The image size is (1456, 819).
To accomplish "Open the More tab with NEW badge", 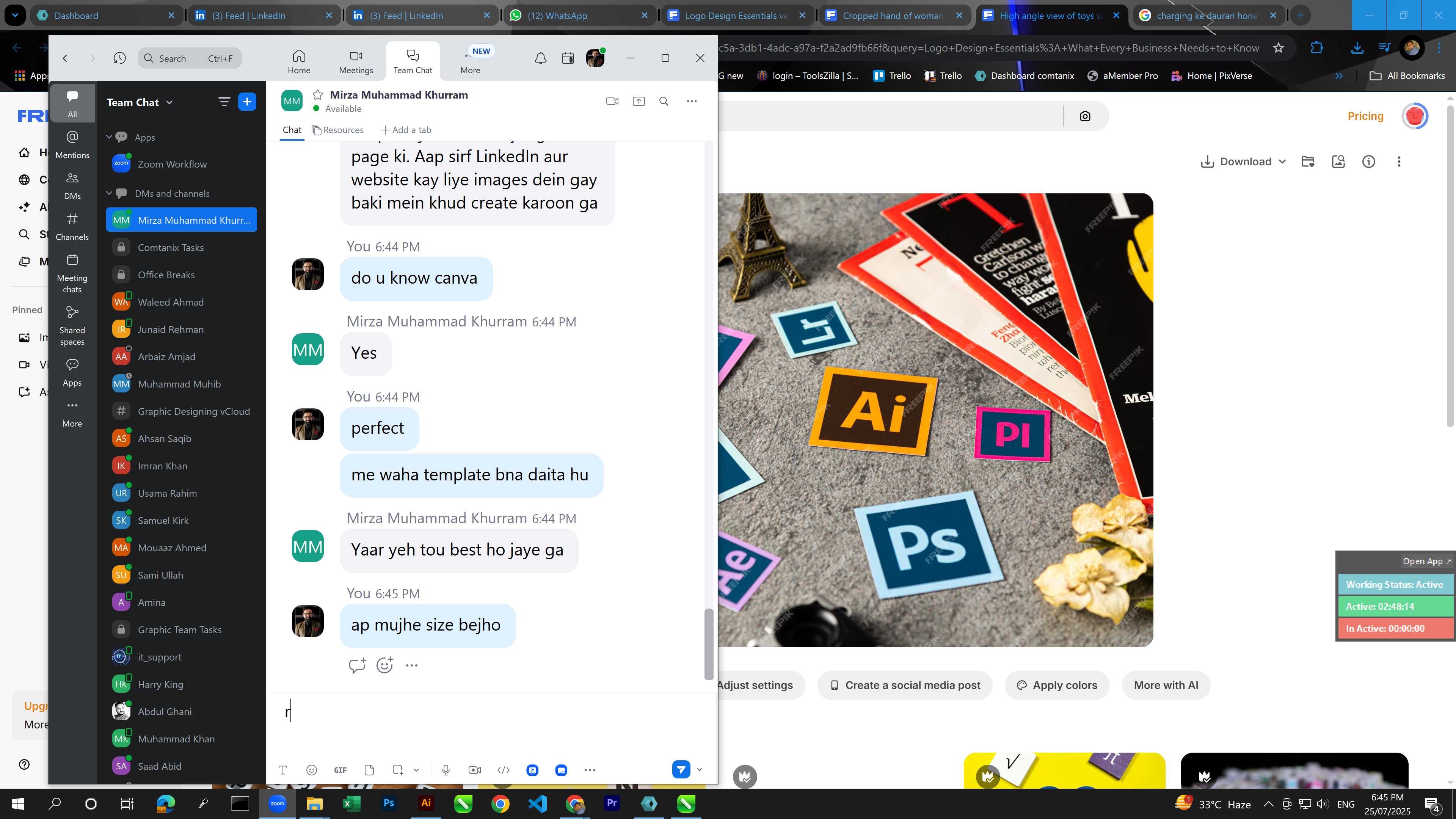I will point(470,61).
